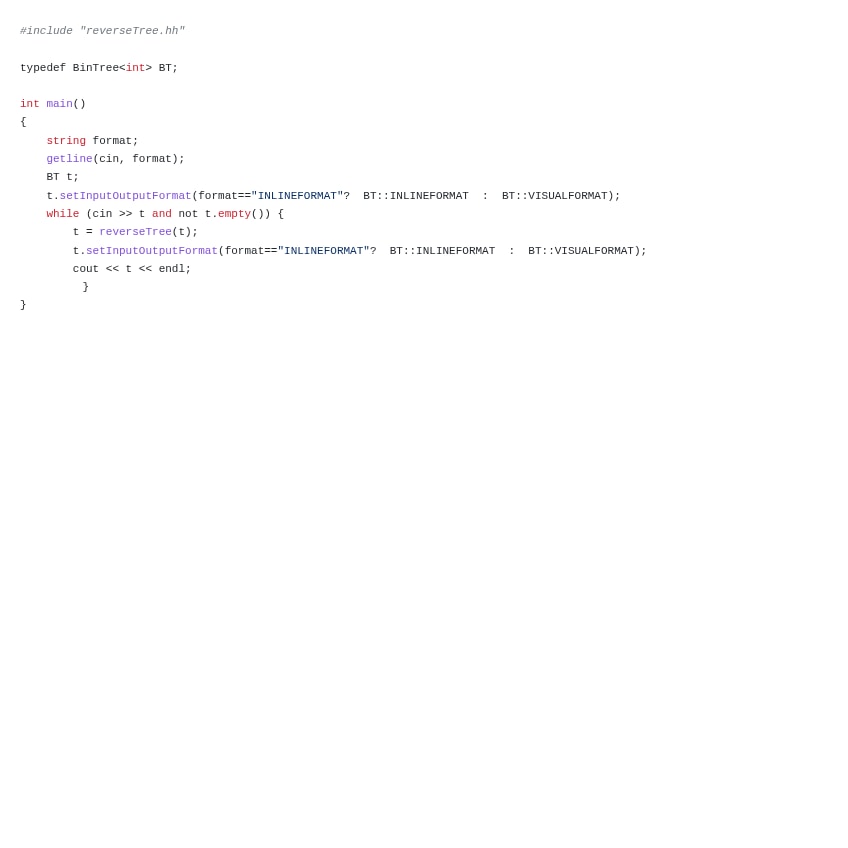
Task: Click the 'and' operator in while condition
Action: coord(162,214)
